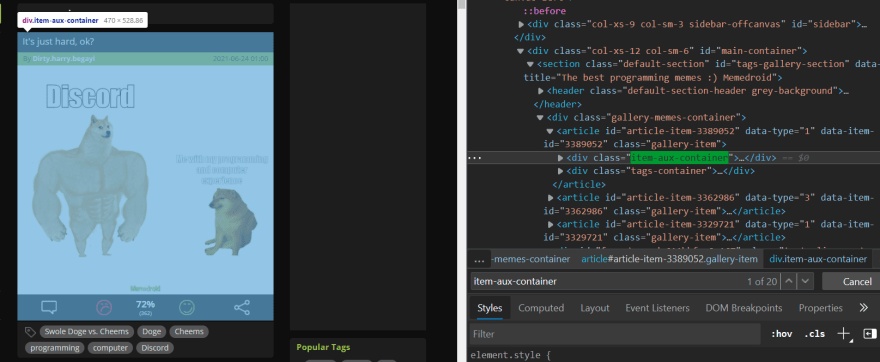Select the ::before pseudo-element line

click(544, 11)
